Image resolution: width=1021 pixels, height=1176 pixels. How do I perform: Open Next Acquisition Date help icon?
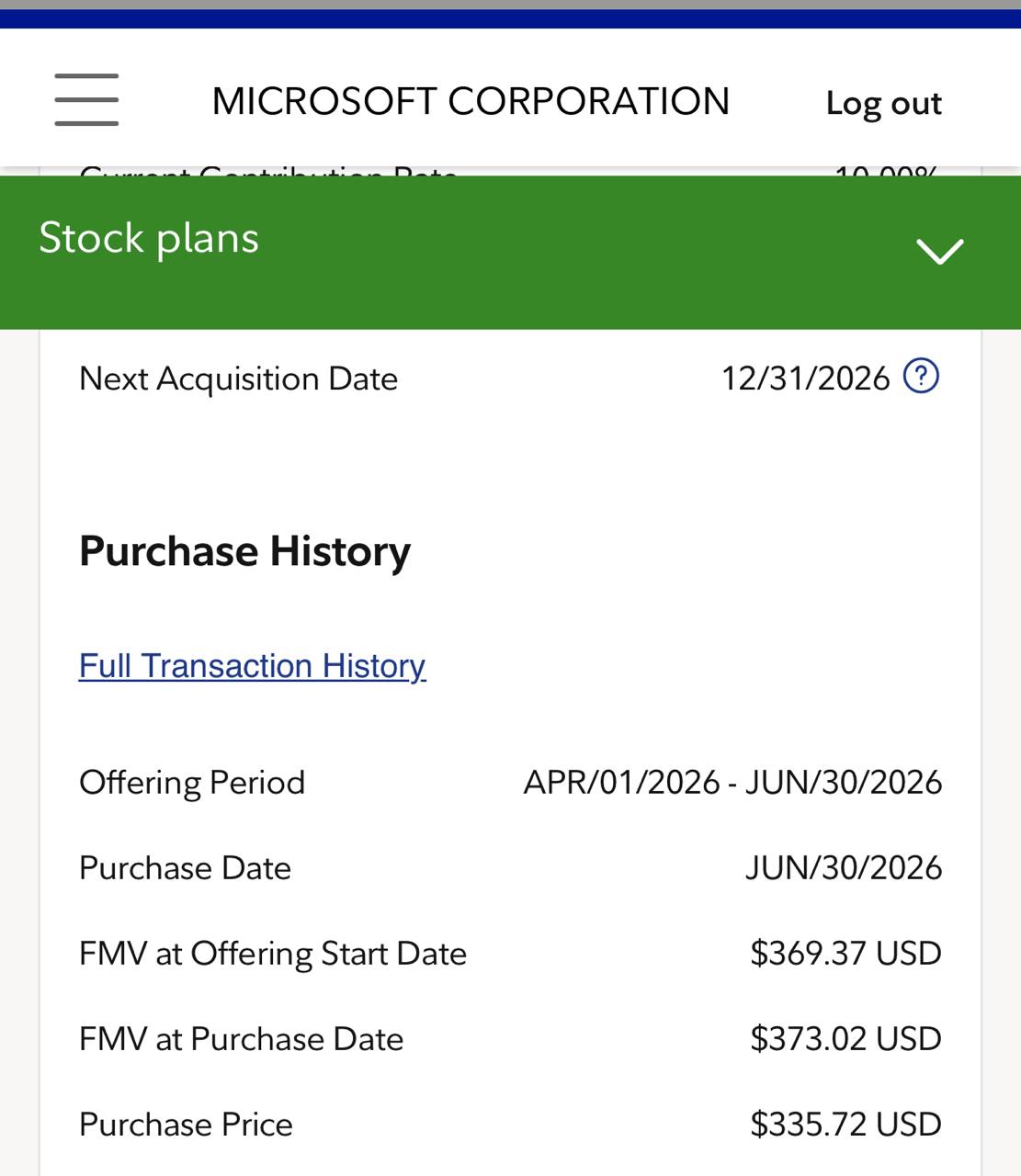click(x=921, y=376)
